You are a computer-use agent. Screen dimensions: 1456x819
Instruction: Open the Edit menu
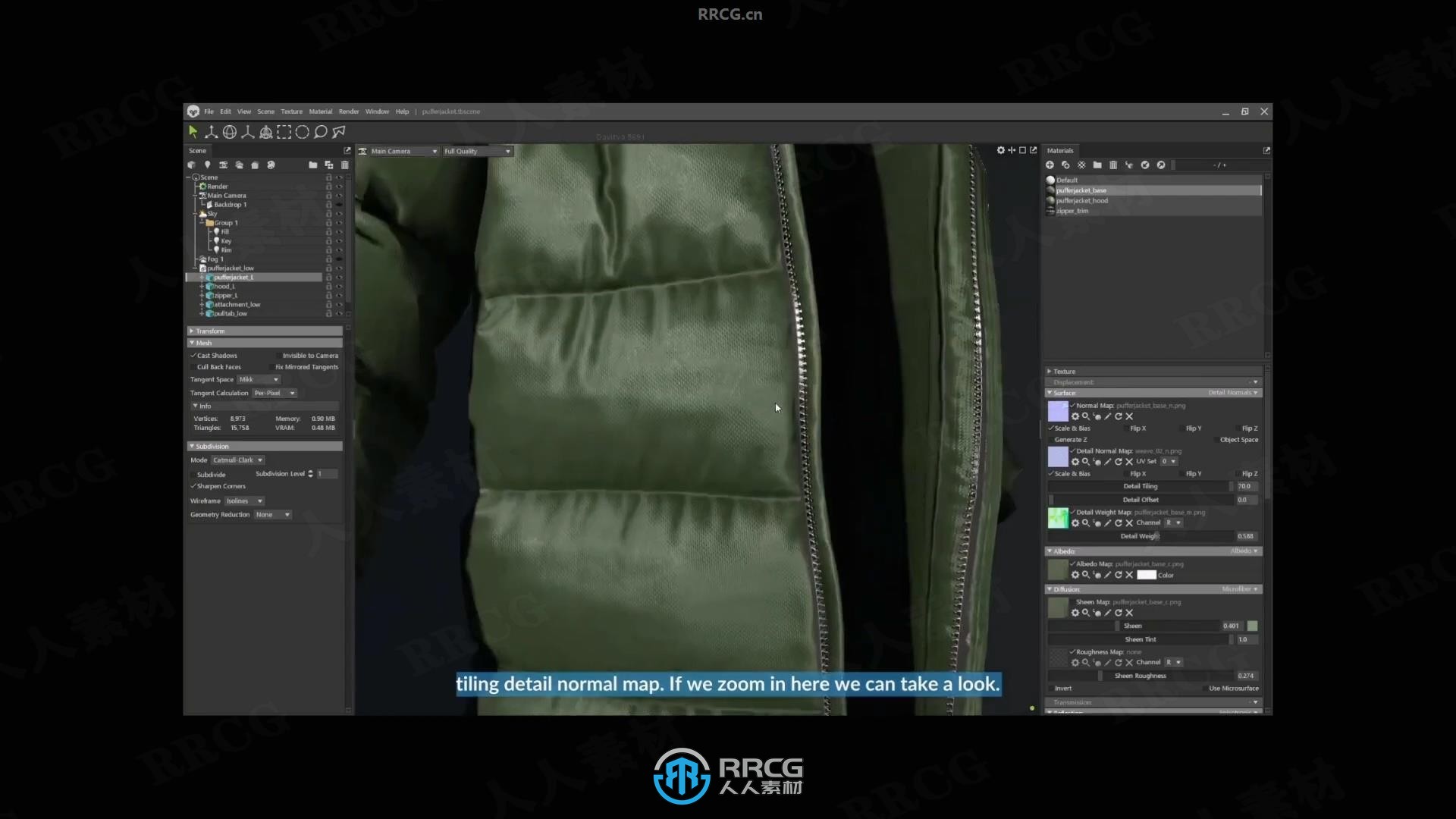pos(225,111)
